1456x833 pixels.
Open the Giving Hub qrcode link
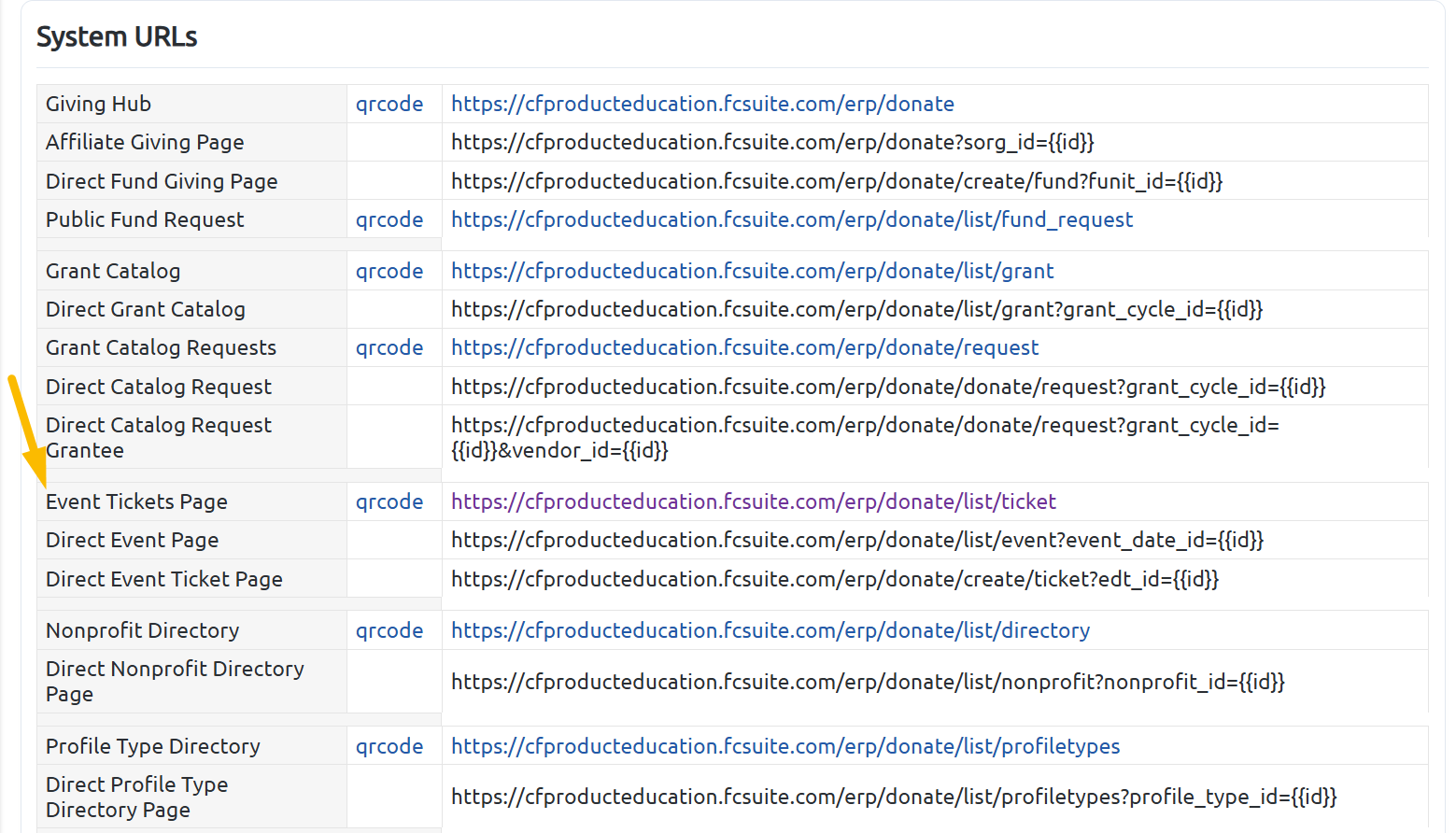point(389,104)
